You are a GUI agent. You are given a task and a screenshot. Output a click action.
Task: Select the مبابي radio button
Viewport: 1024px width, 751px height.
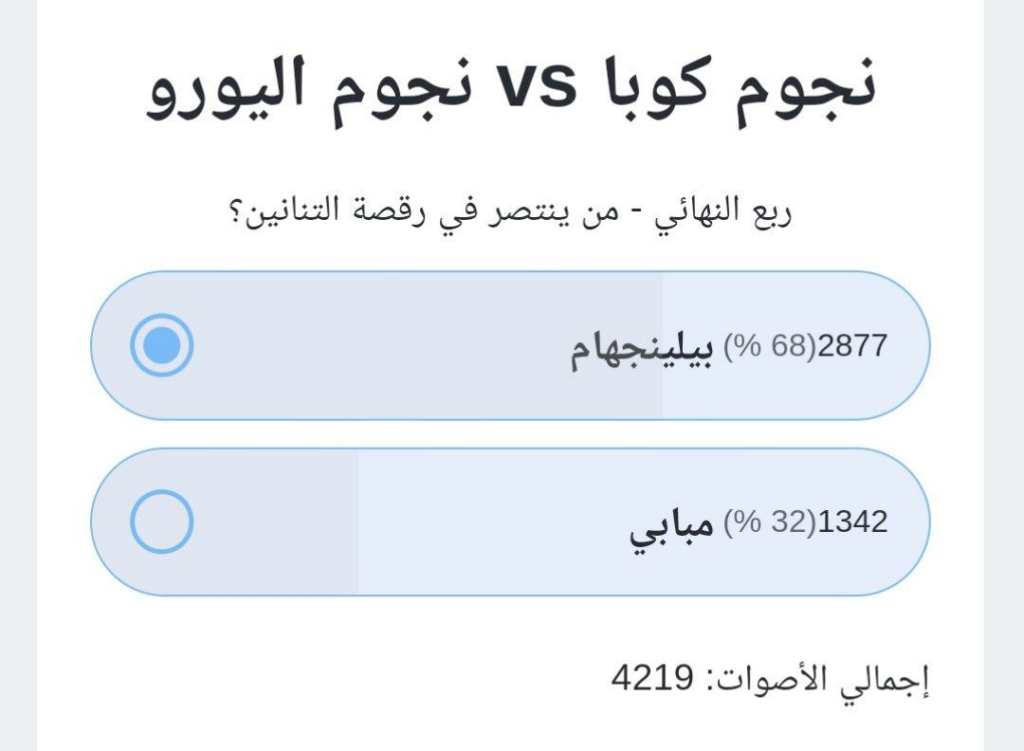[x=161, y=522]
